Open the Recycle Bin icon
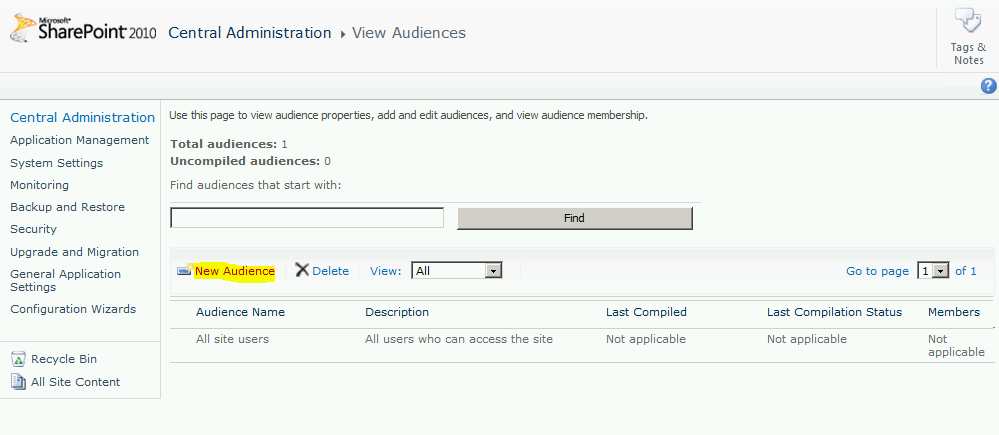 coord(18,359)
